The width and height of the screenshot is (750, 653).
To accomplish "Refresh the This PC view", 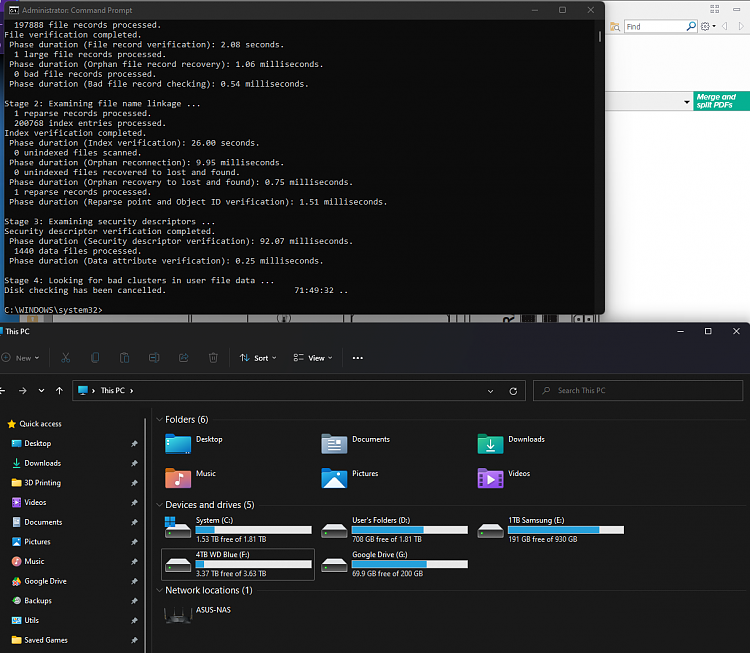I will [x=513, y=391].
